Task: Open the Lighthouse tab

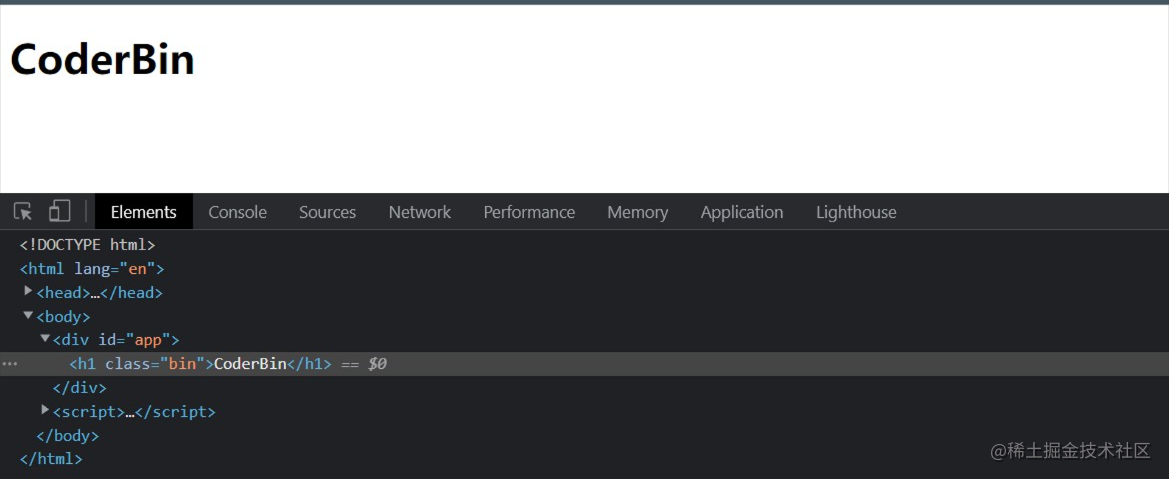Action: click(855, 212)
